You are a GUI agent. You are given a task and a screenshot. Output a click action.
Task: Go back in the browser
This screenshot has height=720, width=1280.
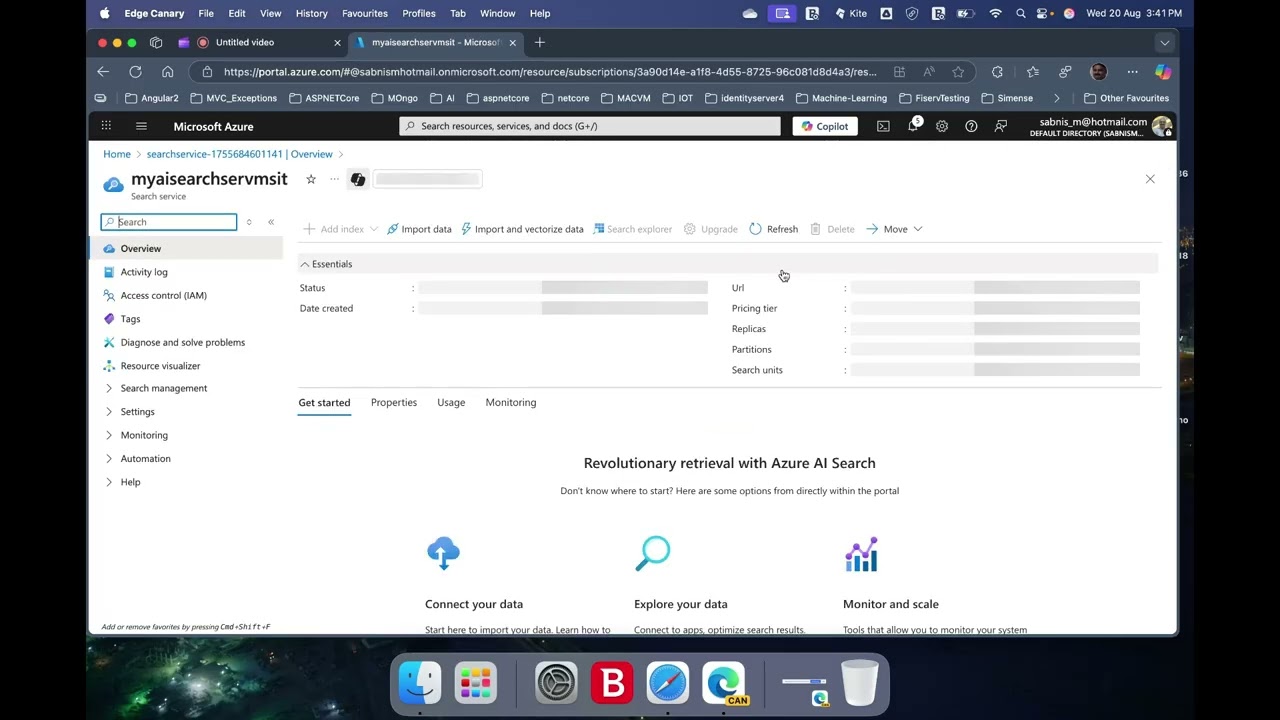103,72
